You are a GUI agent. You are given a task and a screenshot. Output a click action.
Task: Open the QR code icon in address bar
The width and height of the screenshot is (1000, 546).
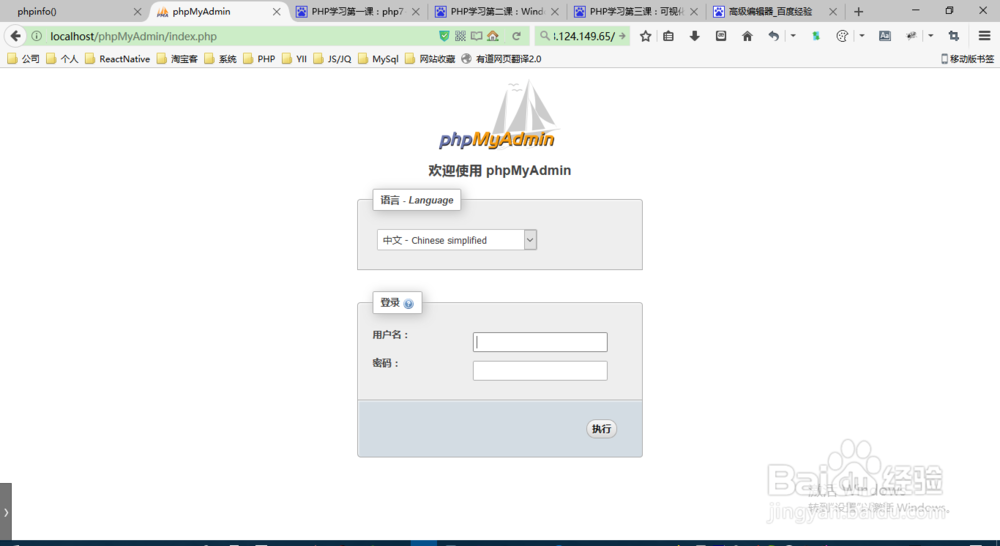click(460, 36)
